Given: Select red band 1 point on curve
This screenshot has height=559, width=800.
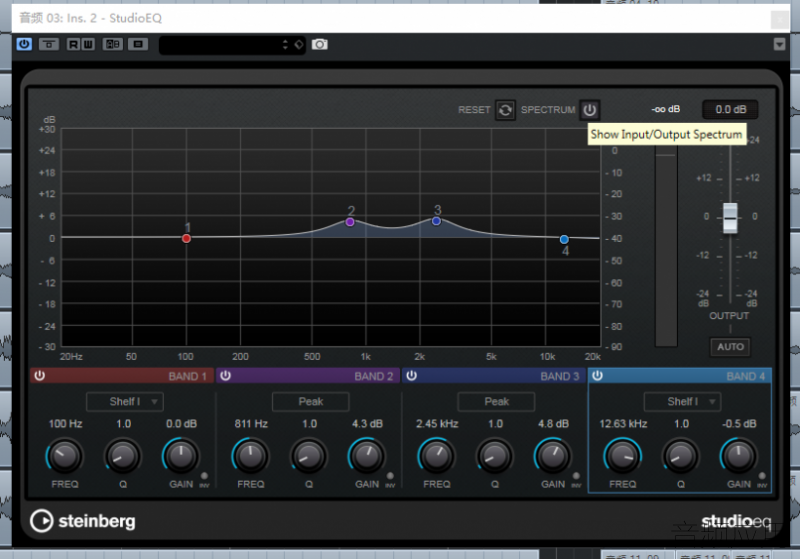Looking at the screenshot, I should [x=186, y=238].
